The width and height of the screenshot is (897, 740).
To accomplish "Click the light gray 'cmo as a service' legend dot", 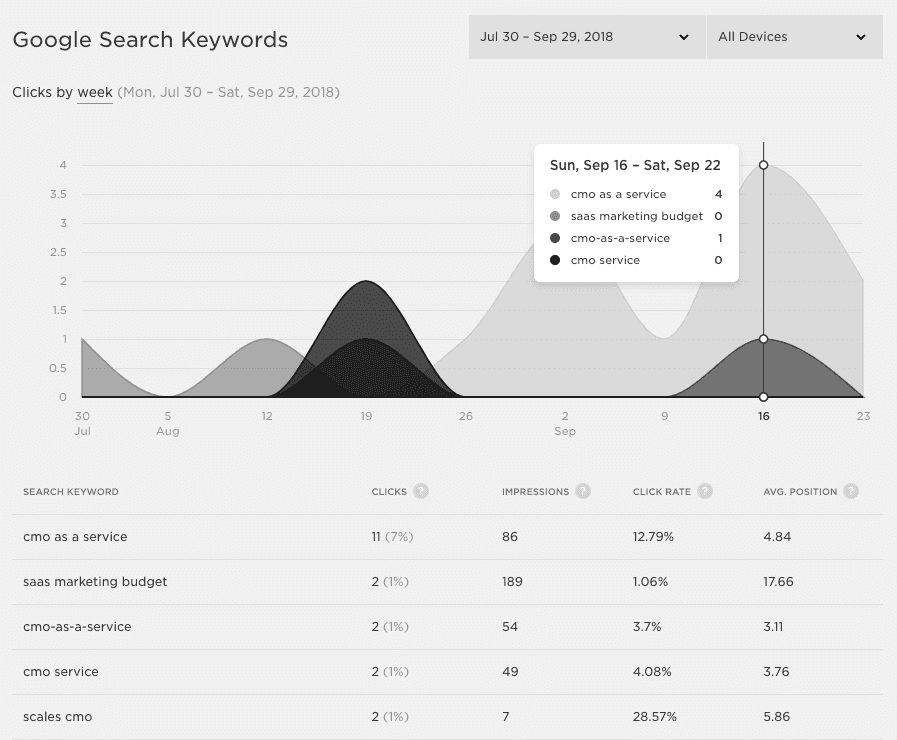I will (555, 195).
